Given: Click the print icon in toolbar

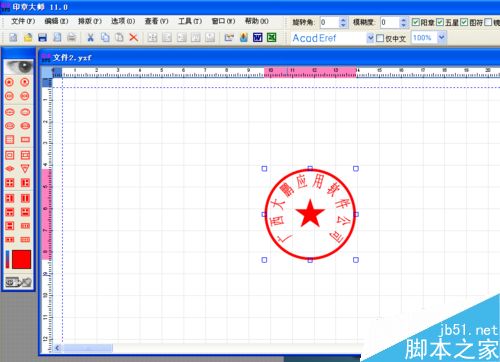Looking at the screenshot, I should [71, 38].
